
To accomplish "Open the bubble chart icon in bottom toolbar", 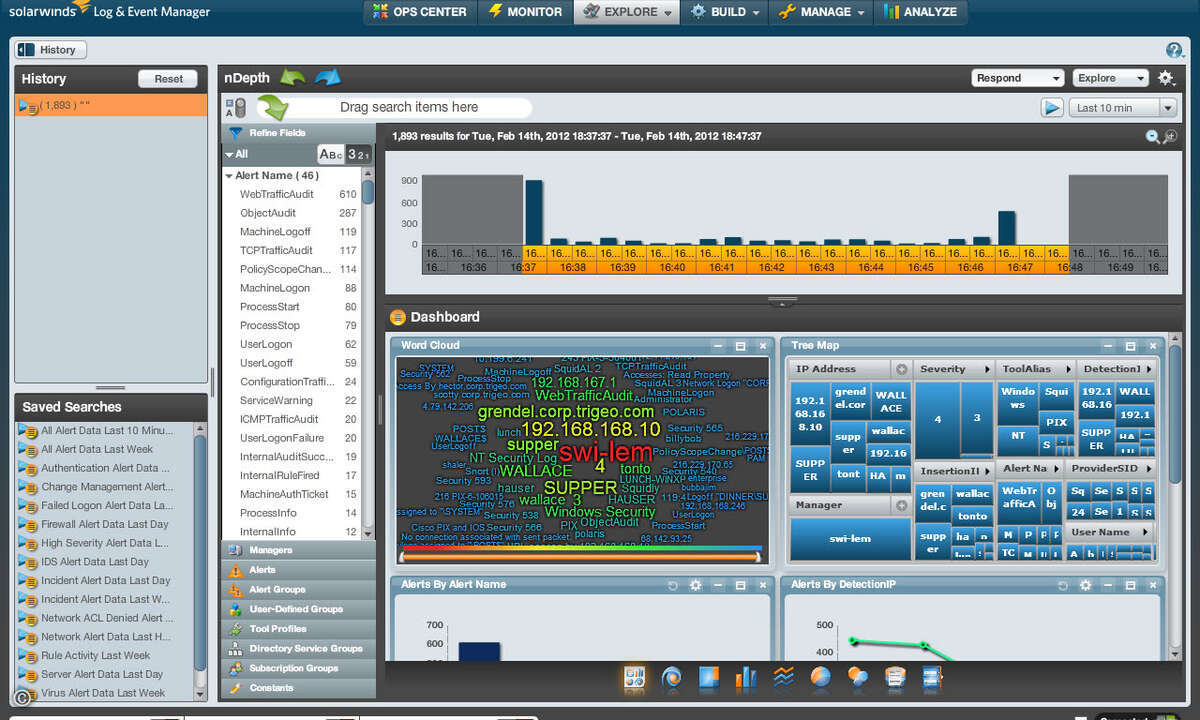I will [x=857, y=679].
